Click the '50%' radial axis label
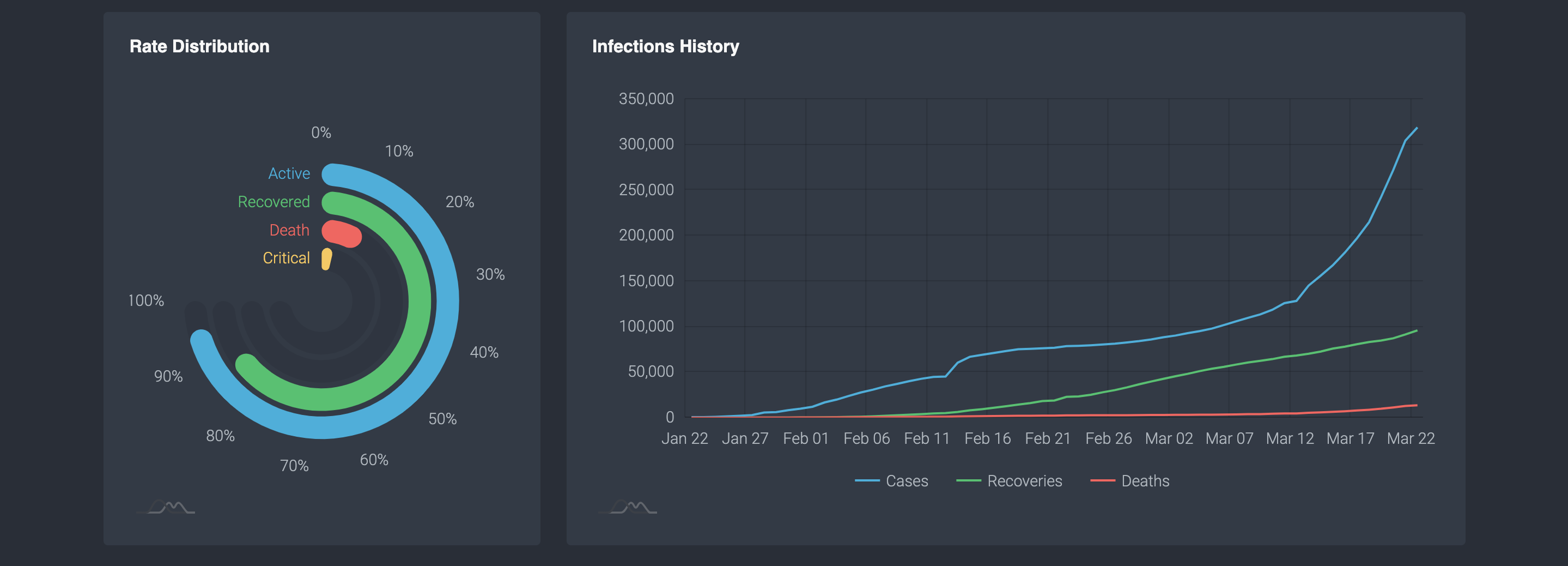This screenshot has width=1568, height=566. (442, 419)
